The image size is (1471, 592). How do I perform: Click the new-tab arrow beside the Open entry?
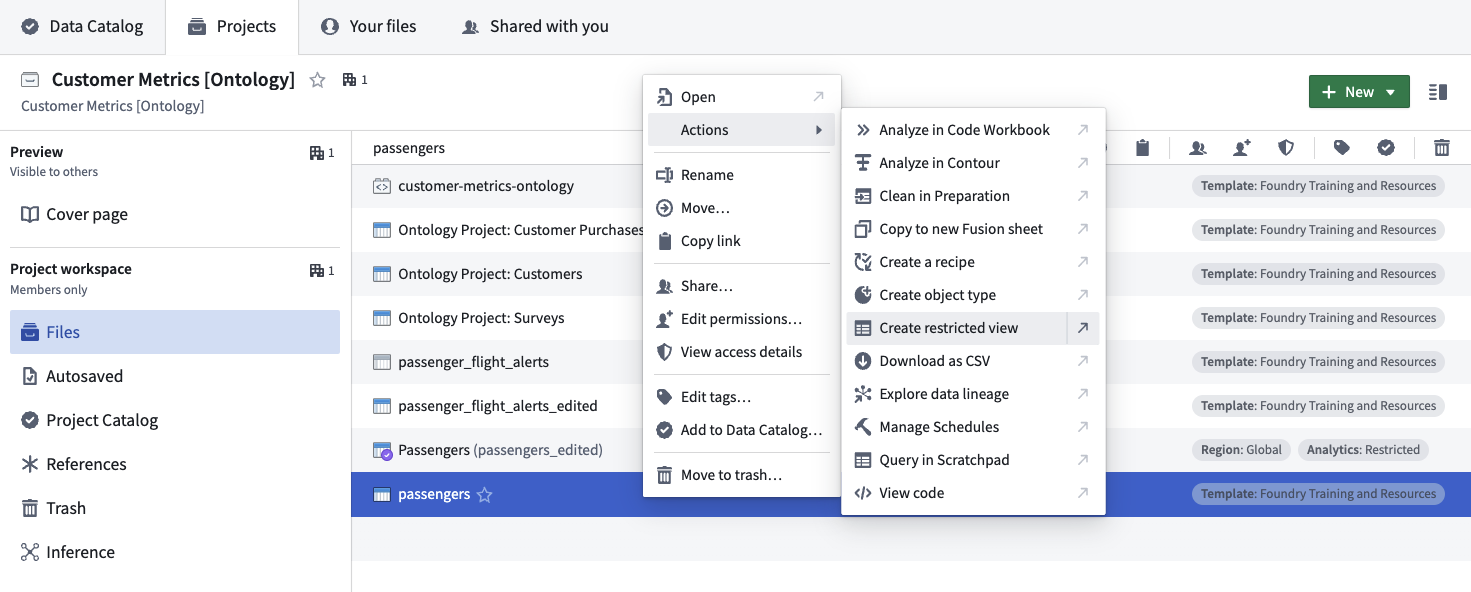(x=818, y=97)
